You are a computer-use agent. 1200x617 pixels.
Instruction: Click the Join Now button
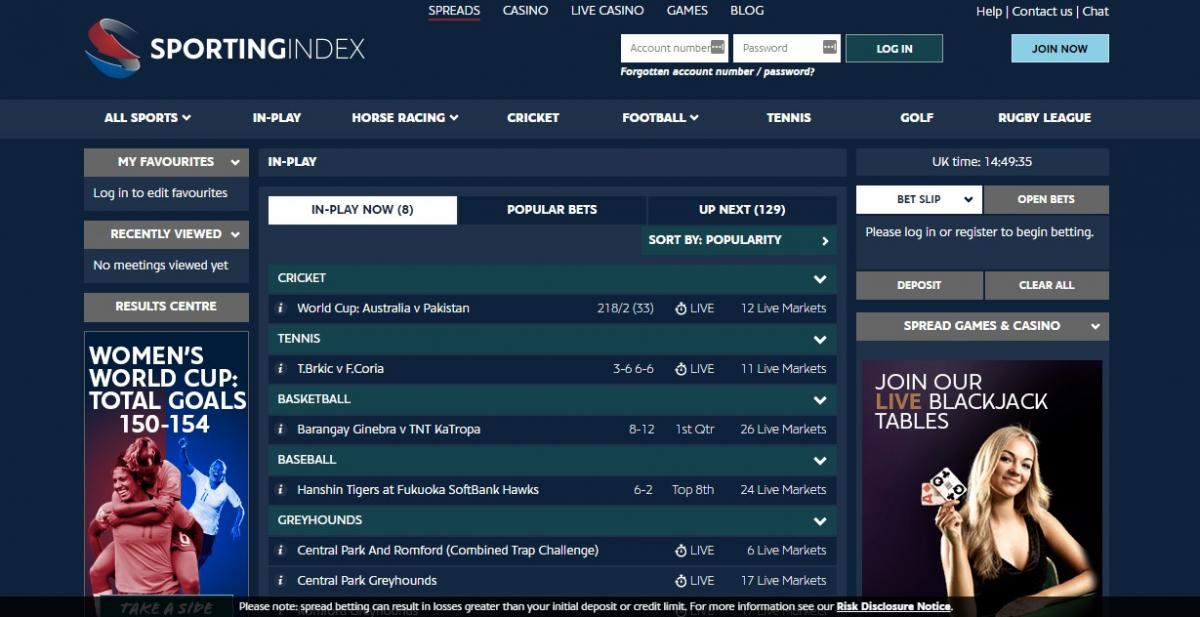coord(1060,48)
